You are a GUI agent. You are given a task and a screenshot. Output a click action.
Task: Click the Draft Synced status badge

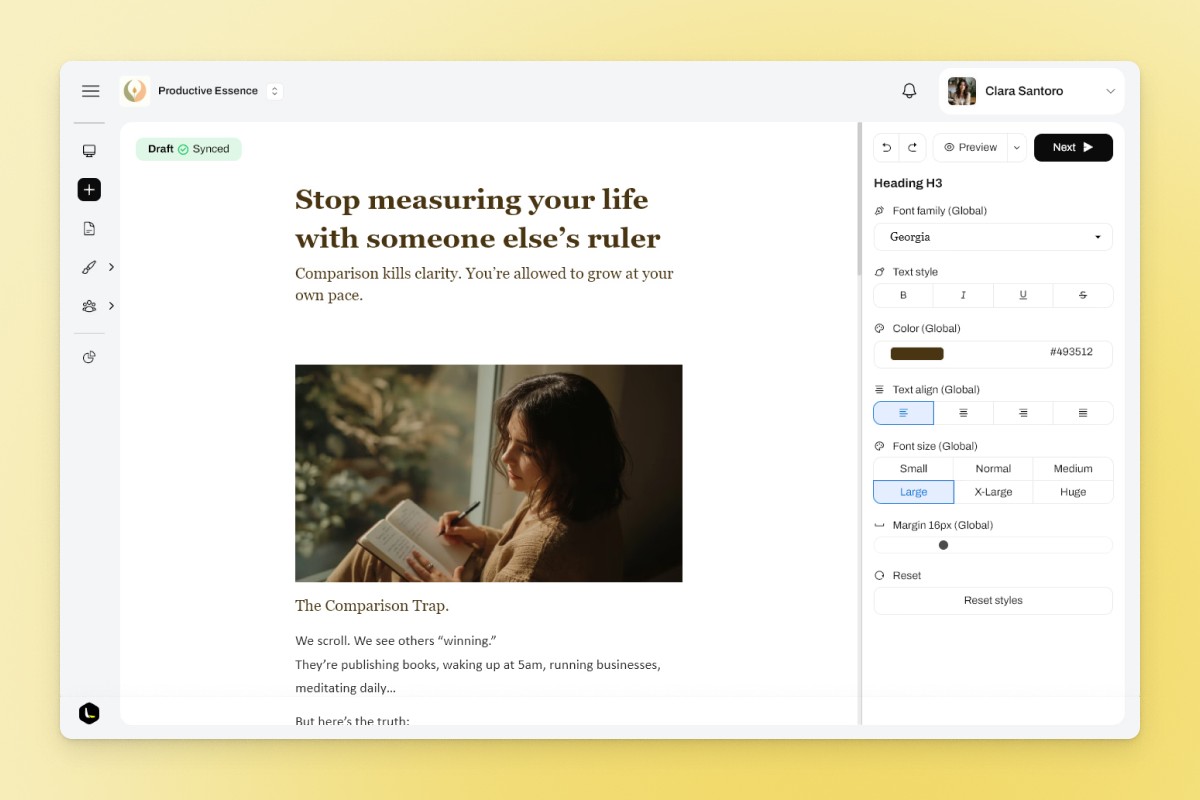tap(189, 149)
